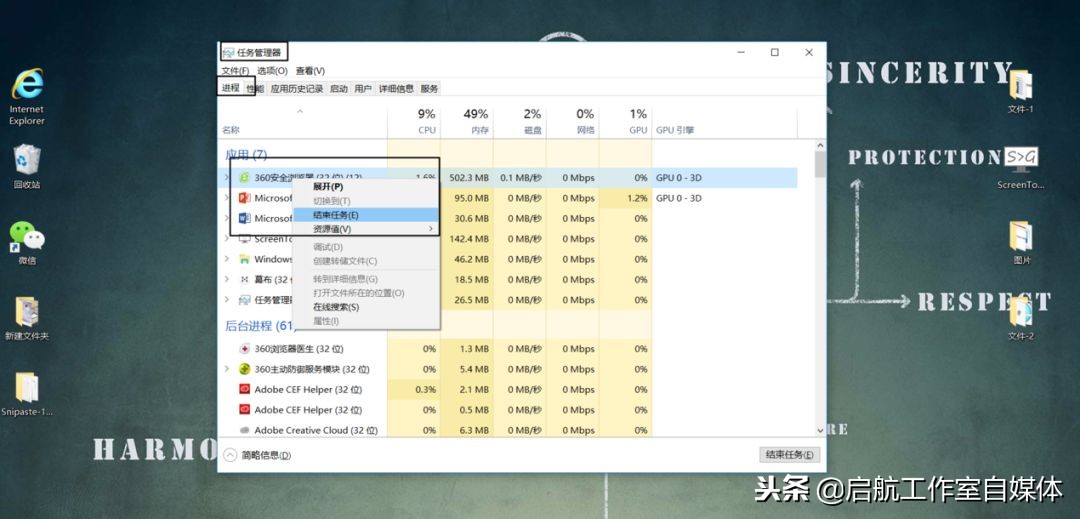This screenshot has height=519, width=1080.
Task: Click the scrollbar up arrow
Action: pyautogui.click(x=820, y=145)
